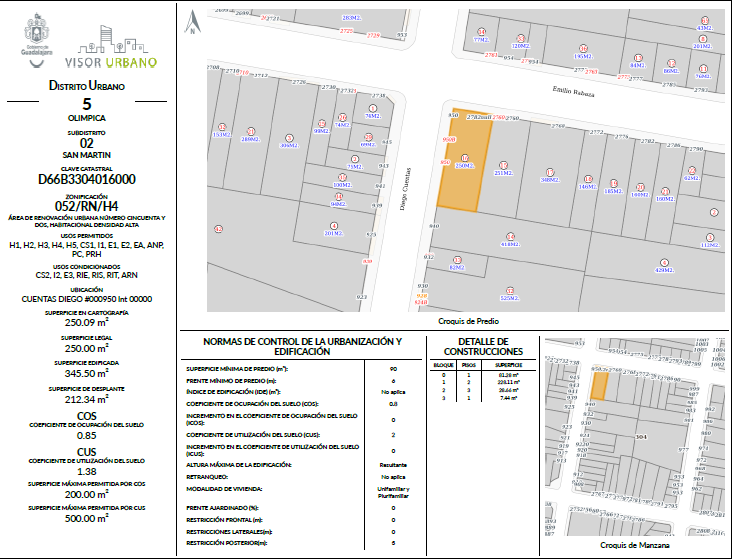Click the Frente Mínimo de Predio row label

click(231, 381)
